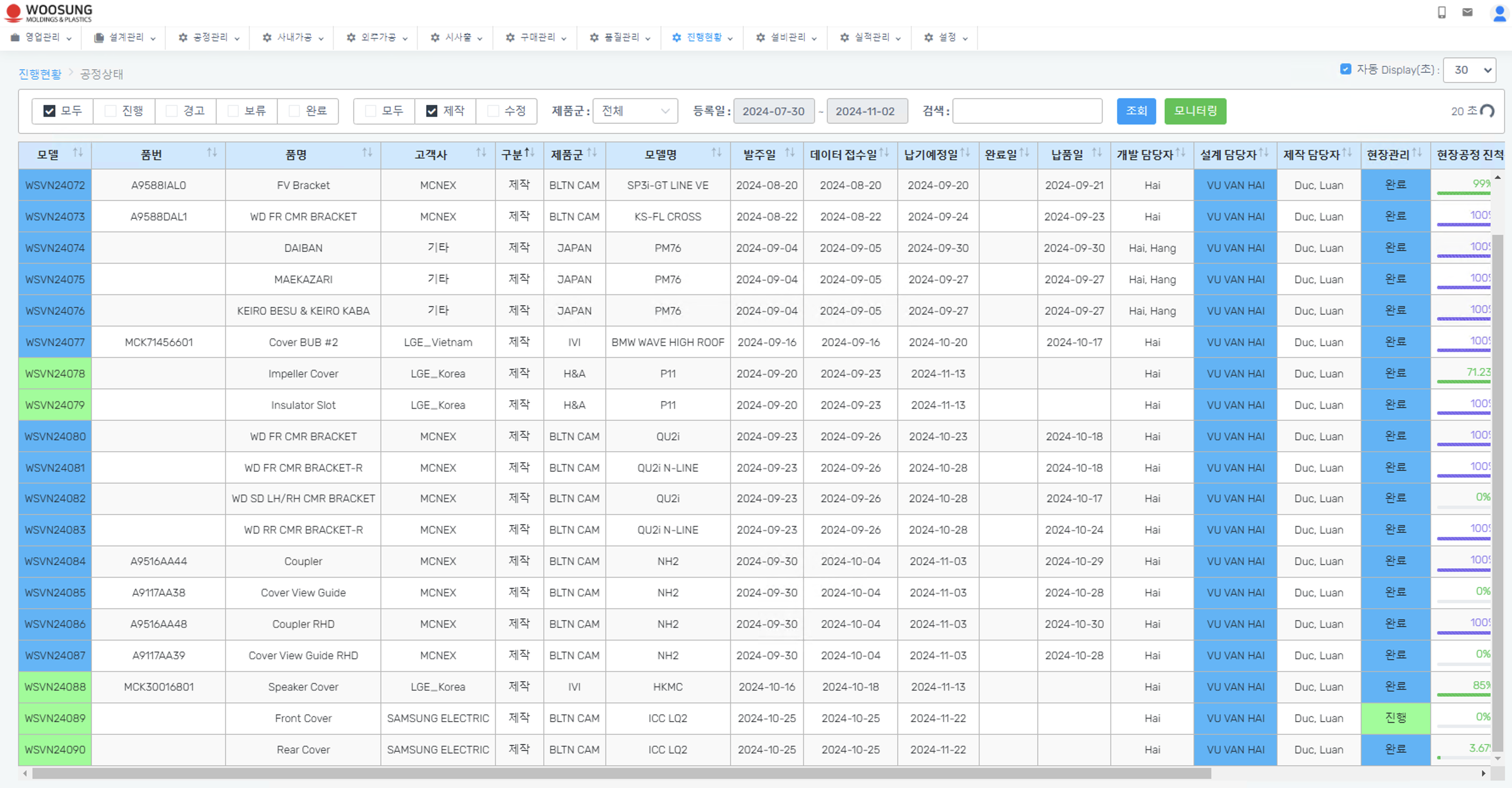Click sort arrows on 고객사 column
1512x788 pixels.
[x=481, y=153]
